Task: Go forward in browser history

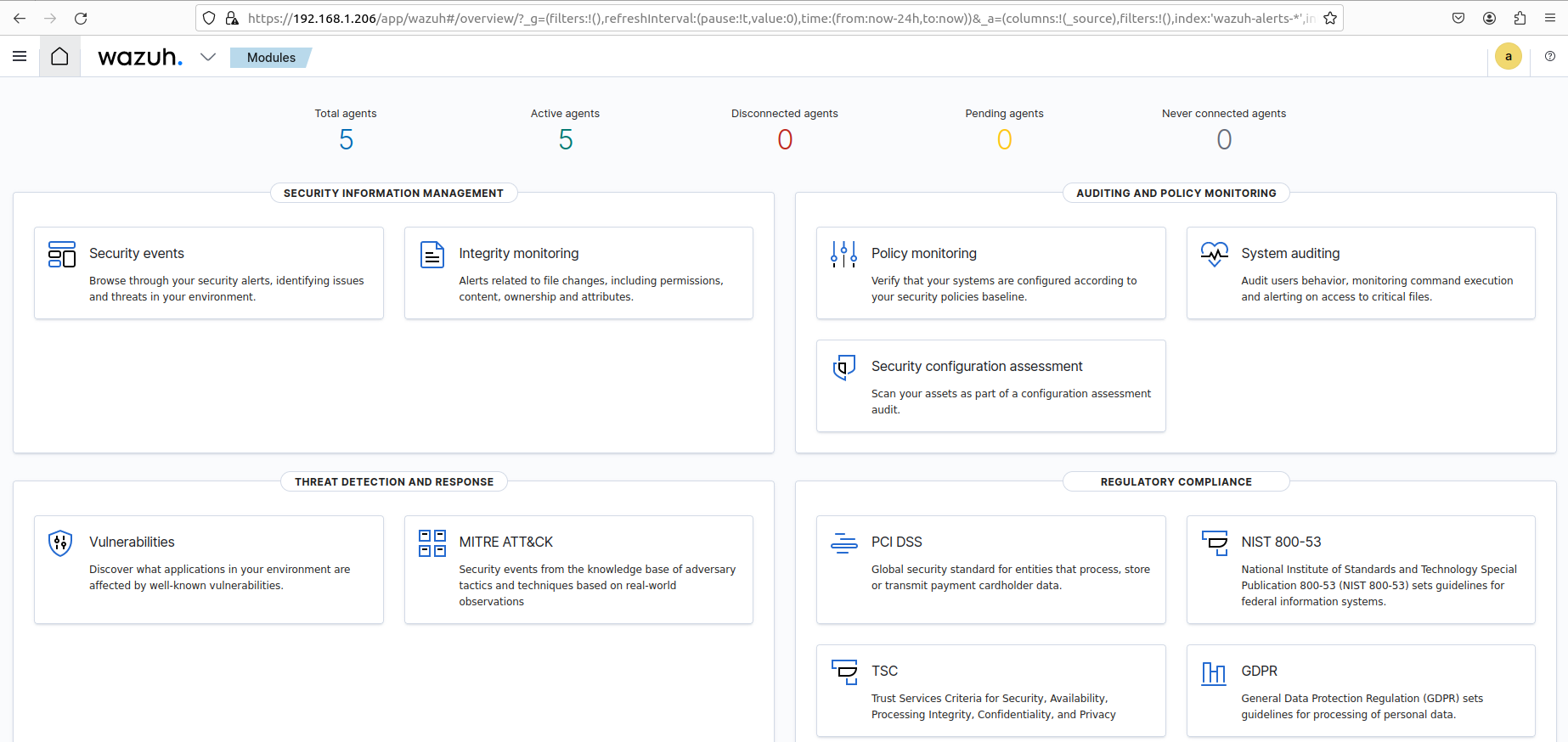Action: coord(50,18)
